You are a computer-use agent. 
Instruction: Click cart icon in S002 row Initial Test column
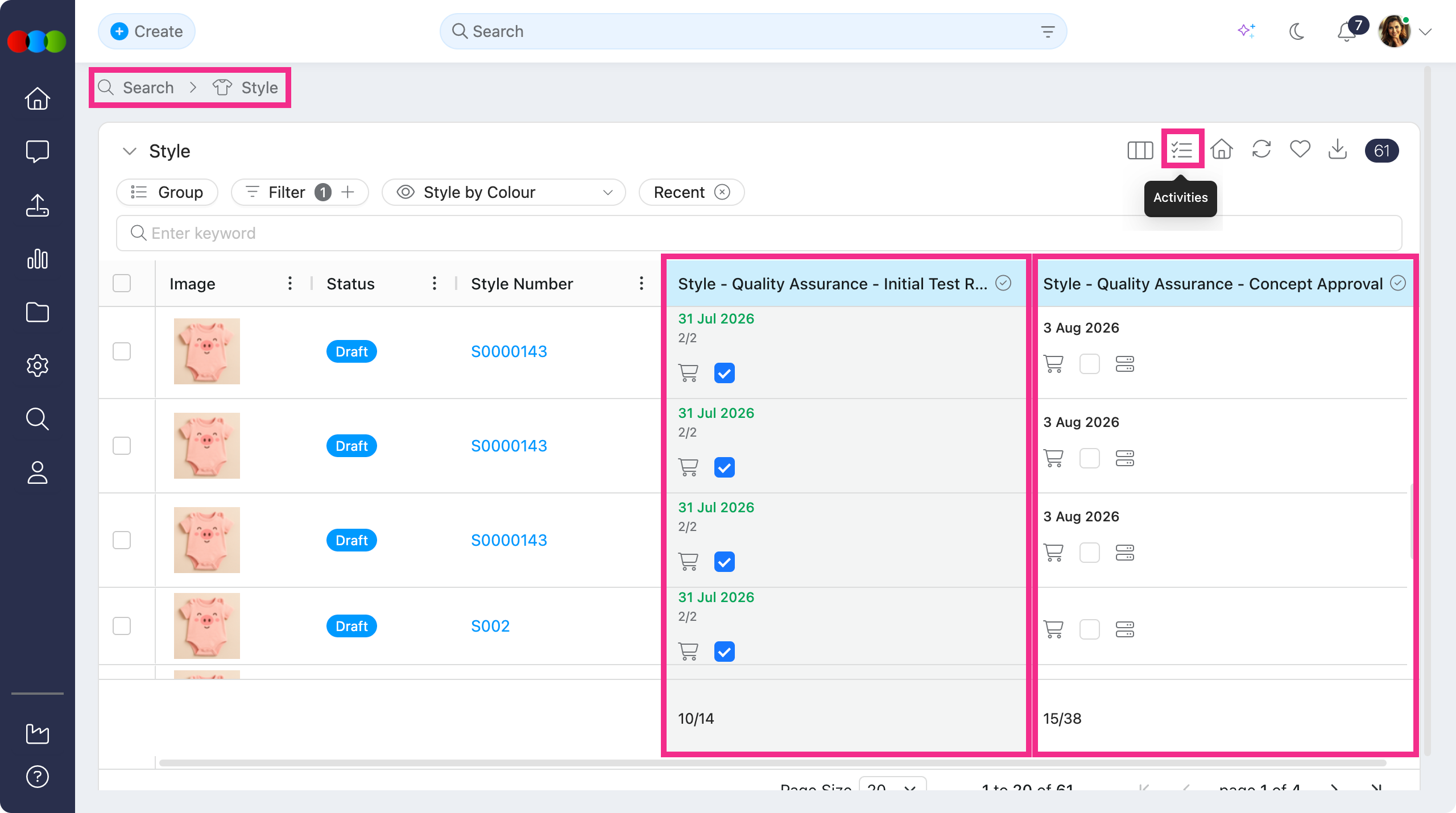[688, 652]
